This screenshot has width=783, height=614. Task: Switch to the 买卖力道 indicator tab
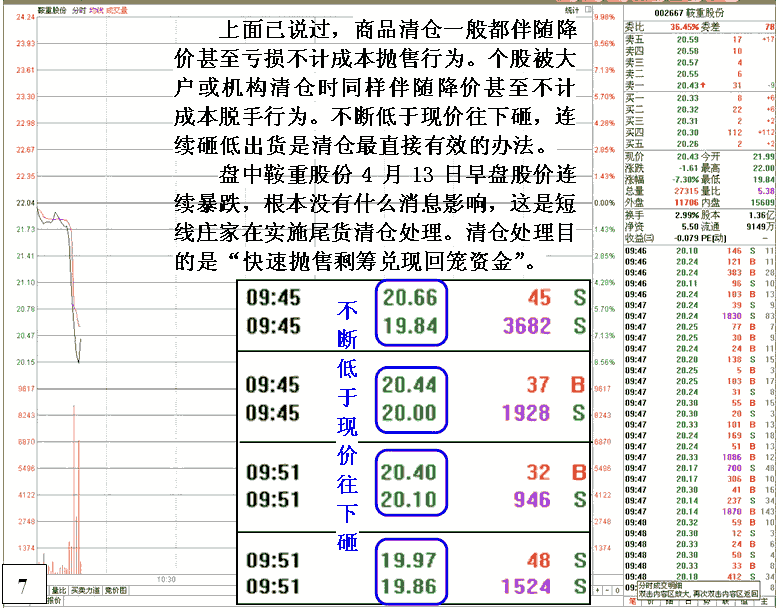point(85,591)
